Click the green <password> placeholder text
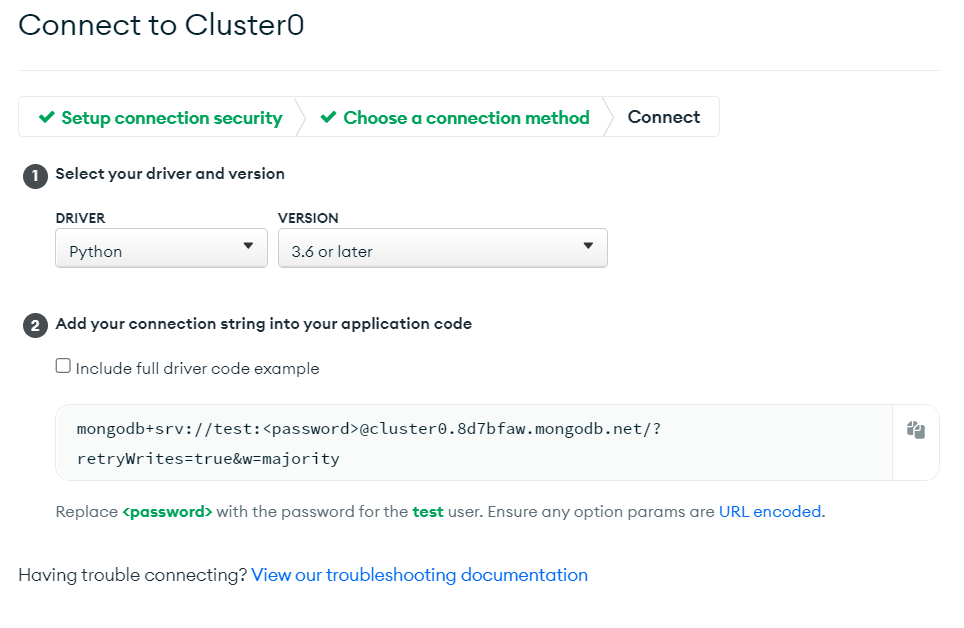The image size is (964, 628). click(167, 512)
